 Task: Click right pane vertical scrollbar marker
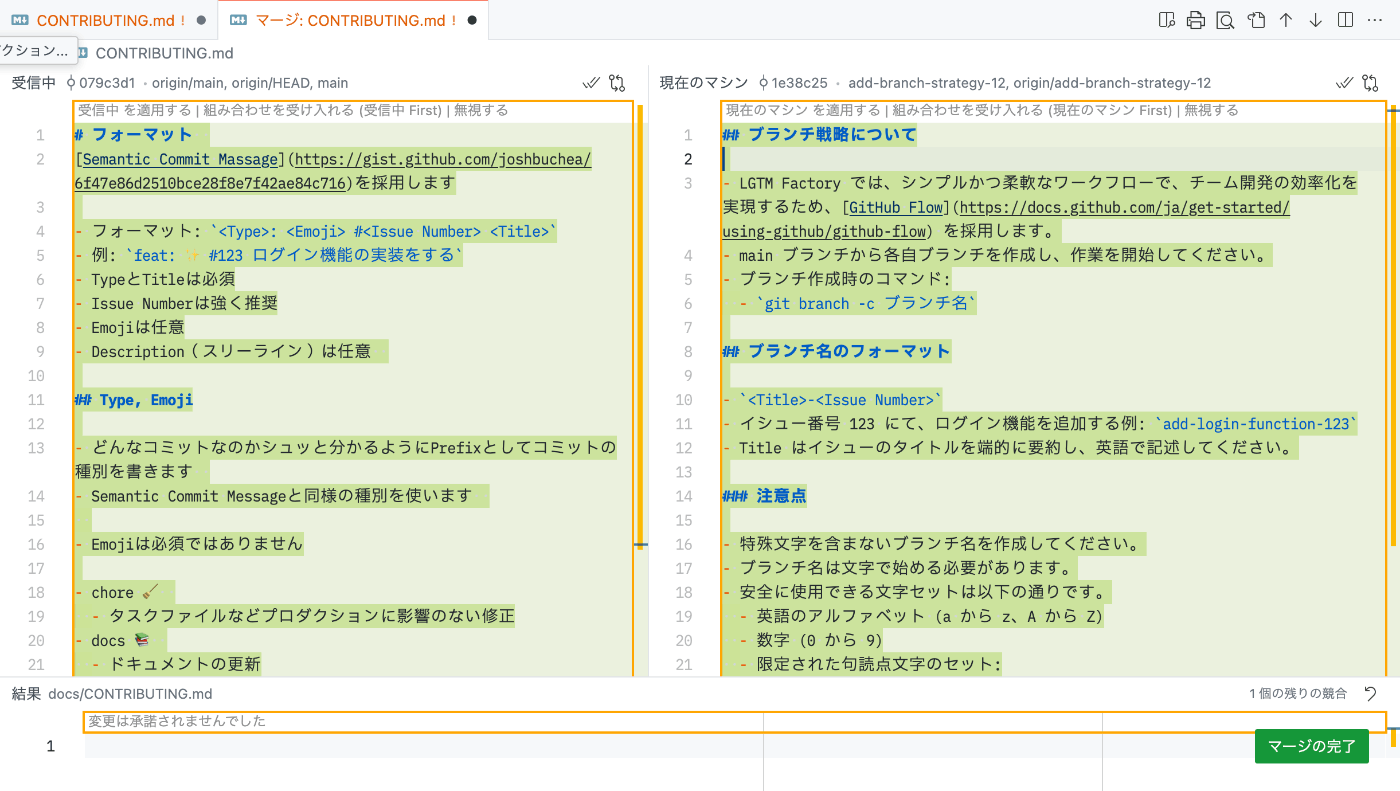tap(1393, 326)
